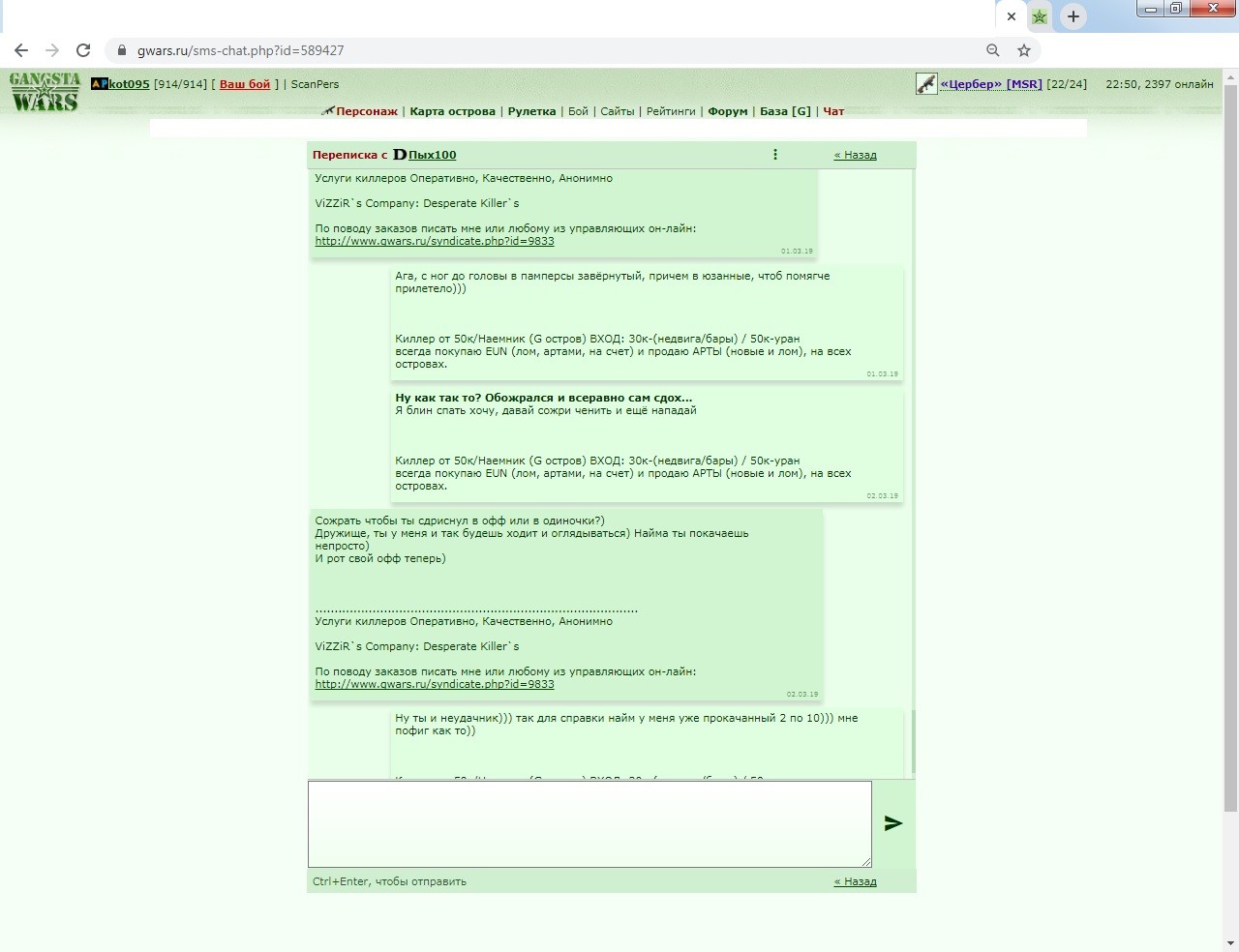1239x952 pixels.
Task: Open a new browser tab
Action: pyautogui.click(x=1073, y=16)
